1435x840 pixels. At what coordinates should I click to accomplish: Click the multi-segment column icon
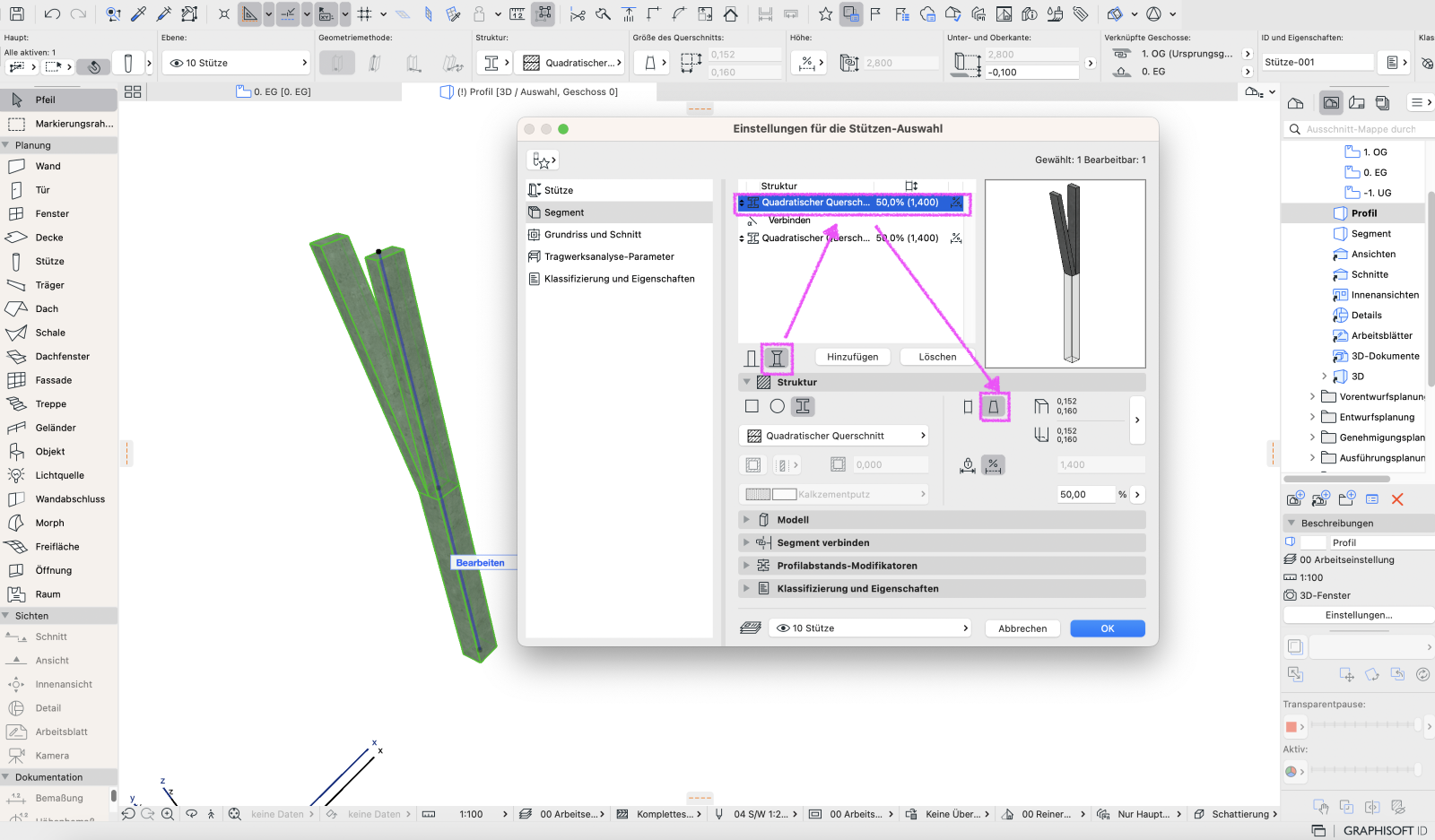777,358
